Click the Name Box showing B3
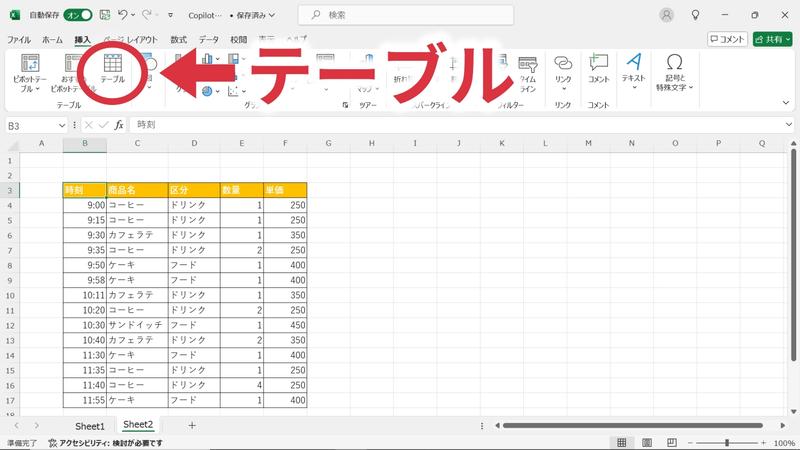 coord(31,125)
